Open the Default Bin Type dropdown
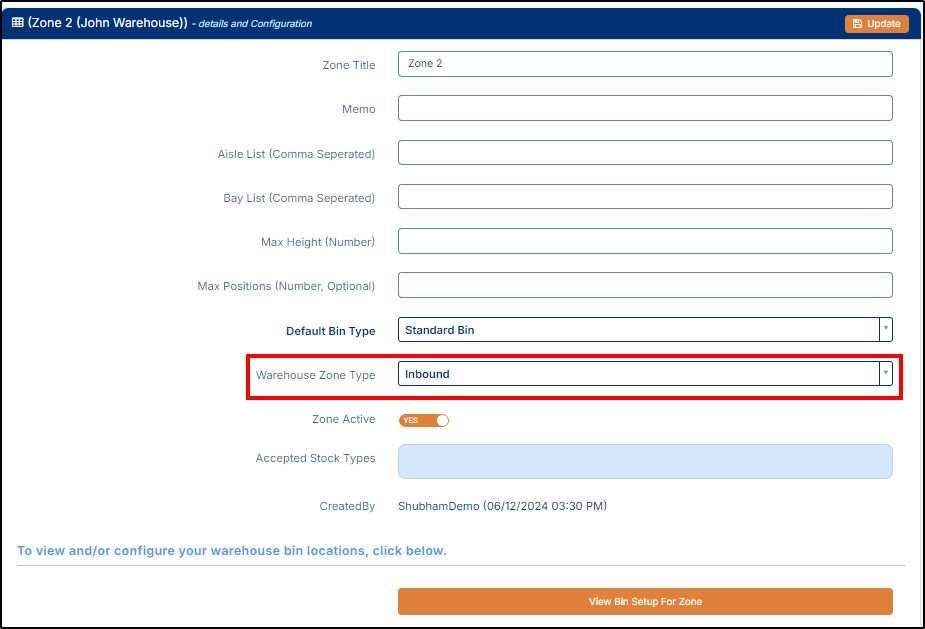Screen dimensions: 925x629 pyautogui.click(x=638, y=330)
